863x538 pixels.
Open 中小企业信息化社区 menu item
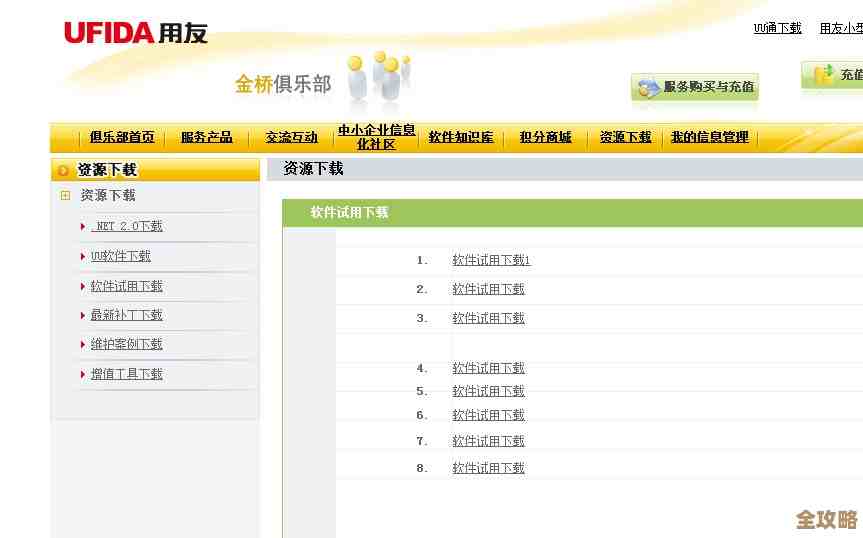(x=376, y=137)
